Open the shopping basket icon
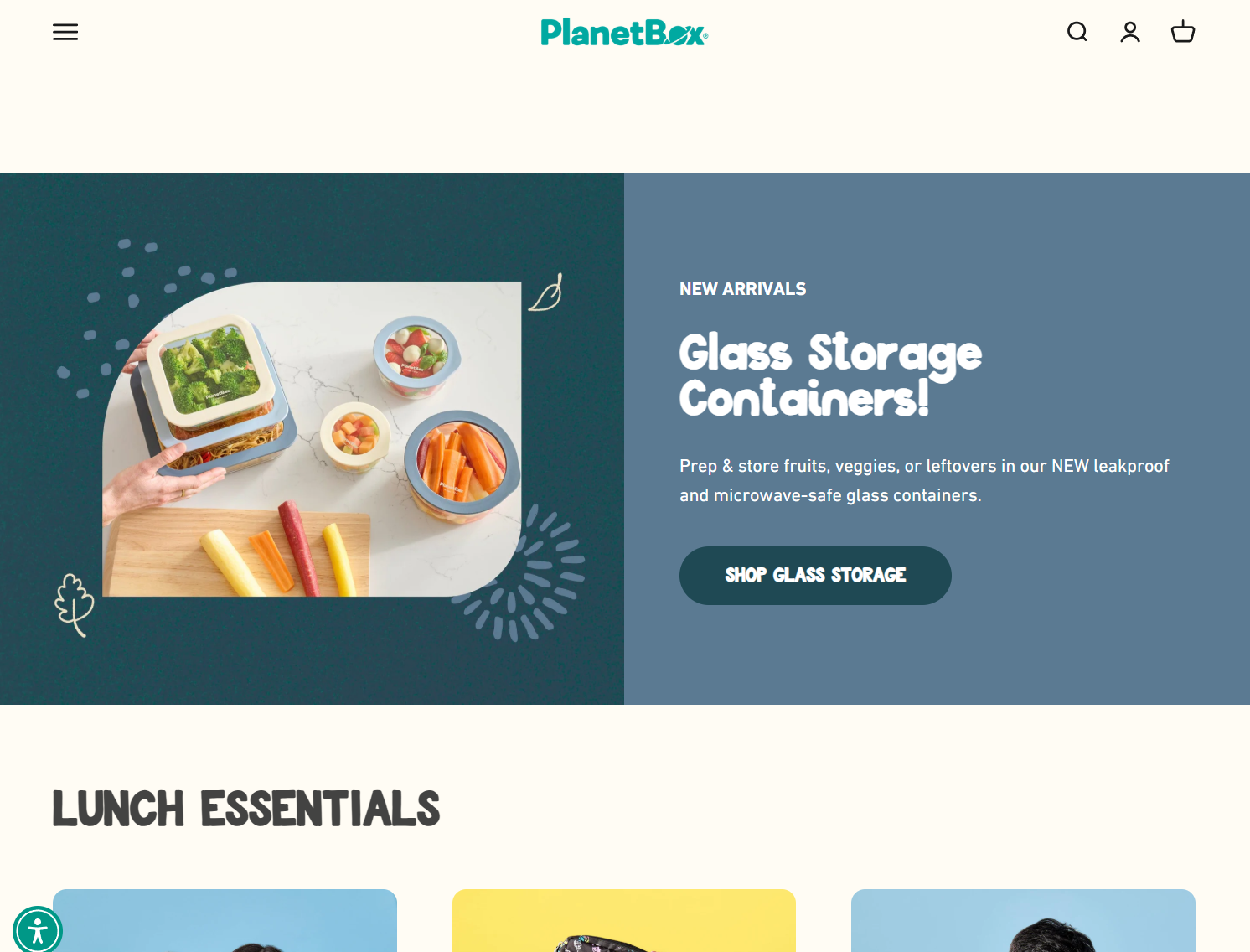 pyautogui.click(x=1183, y=32)
